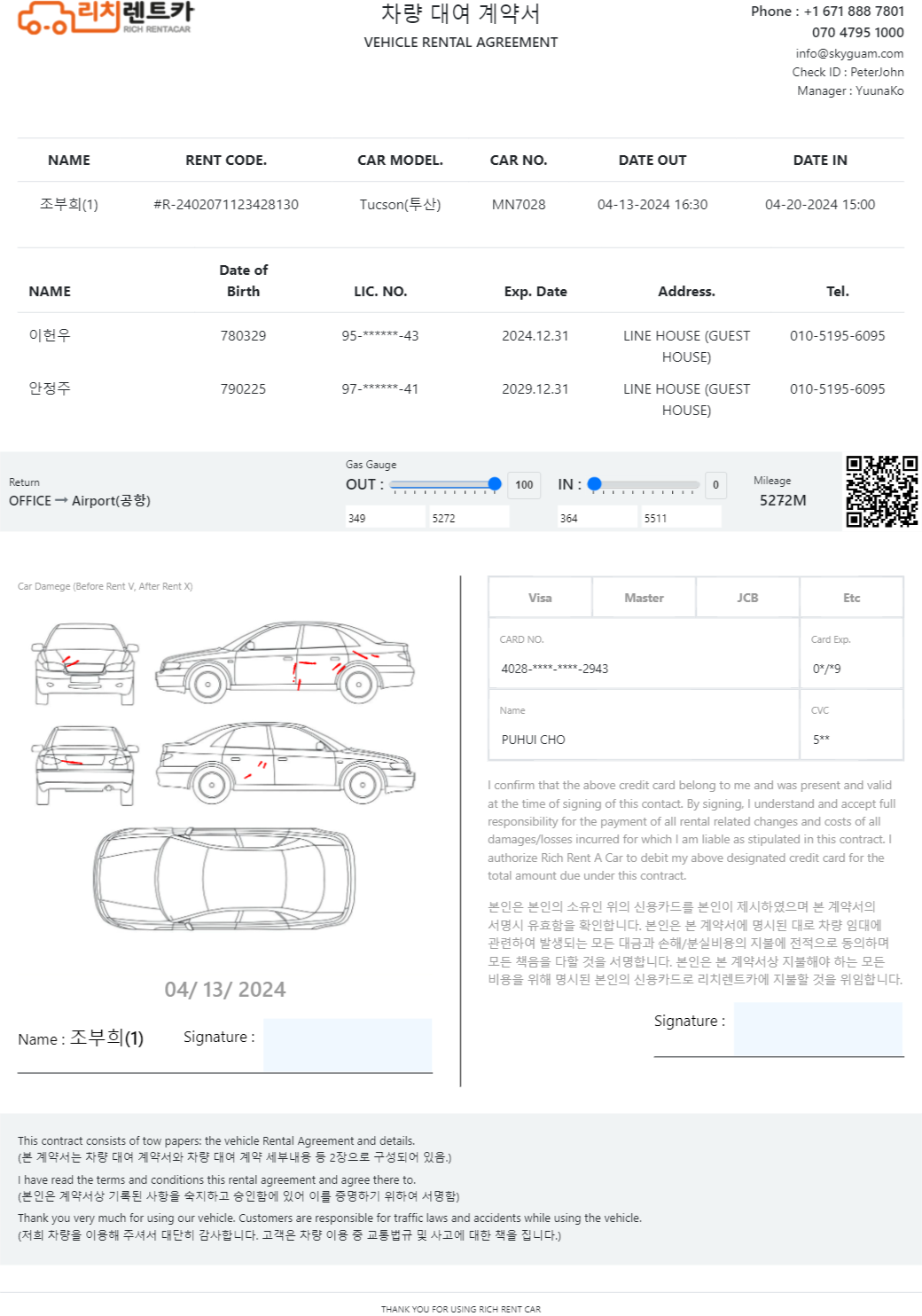The image size is (922, 1316).
Task: Select the Visa card type tab
Action: pyautogui.click(x=540, y=598)
